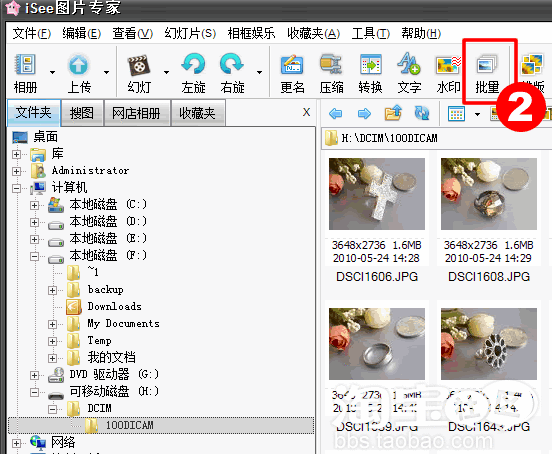Image resolution: width=552 pixels, height=454 pixels.
Task: Open the 收藏夹(A) menu
Action: [x=313, y=33]
